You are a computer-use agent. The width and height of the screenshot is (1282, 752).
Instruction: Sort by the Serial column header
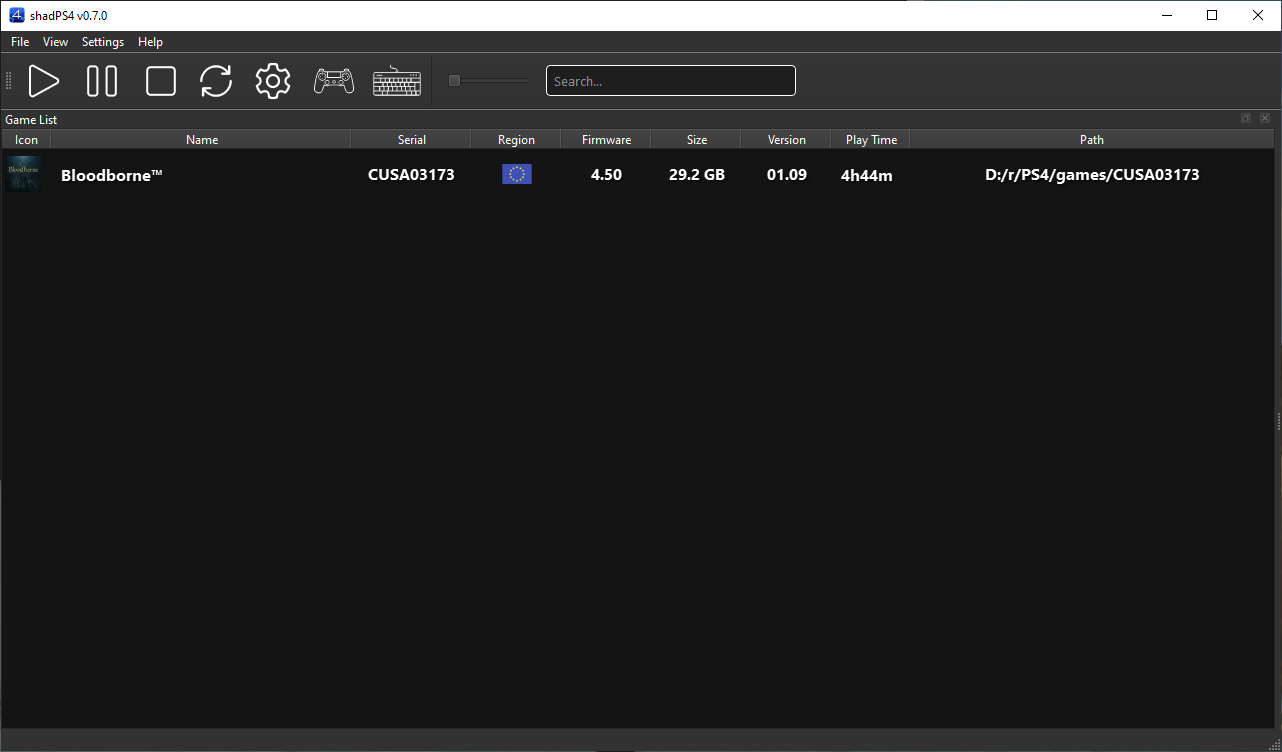click(411, 140)
